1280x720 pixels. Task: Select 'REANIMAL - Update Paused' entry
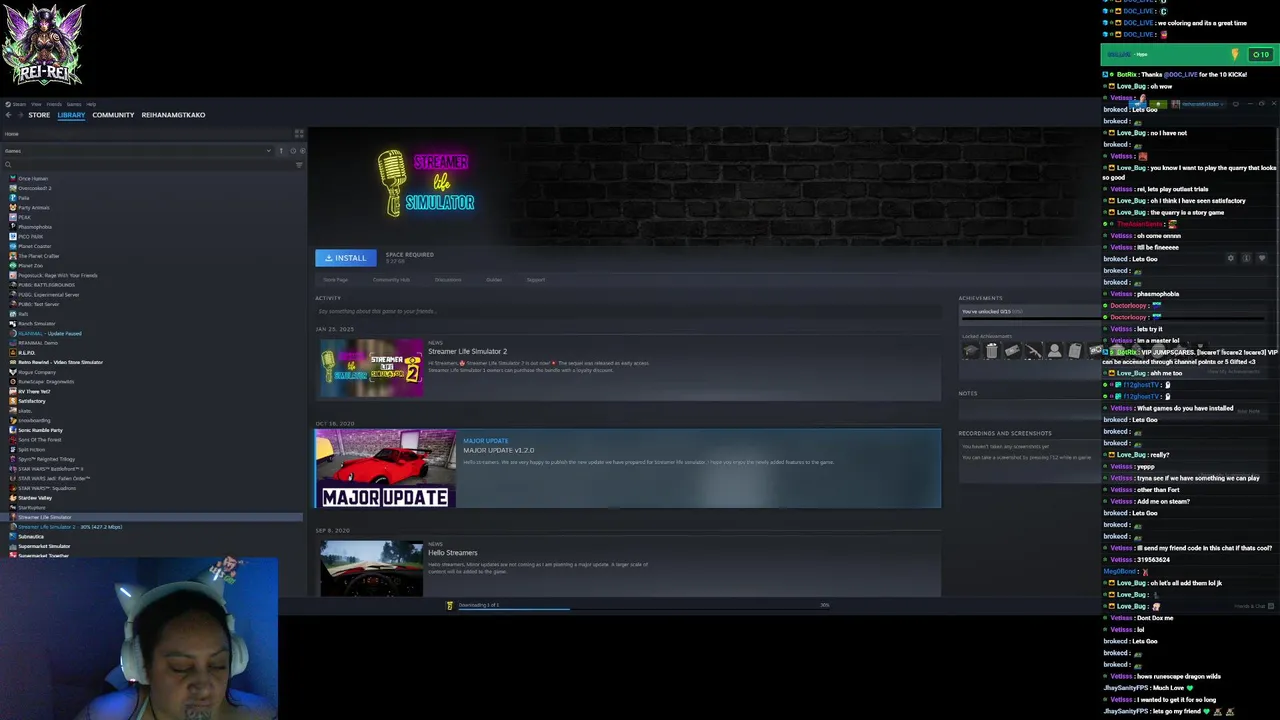click(x=50, y=333)
